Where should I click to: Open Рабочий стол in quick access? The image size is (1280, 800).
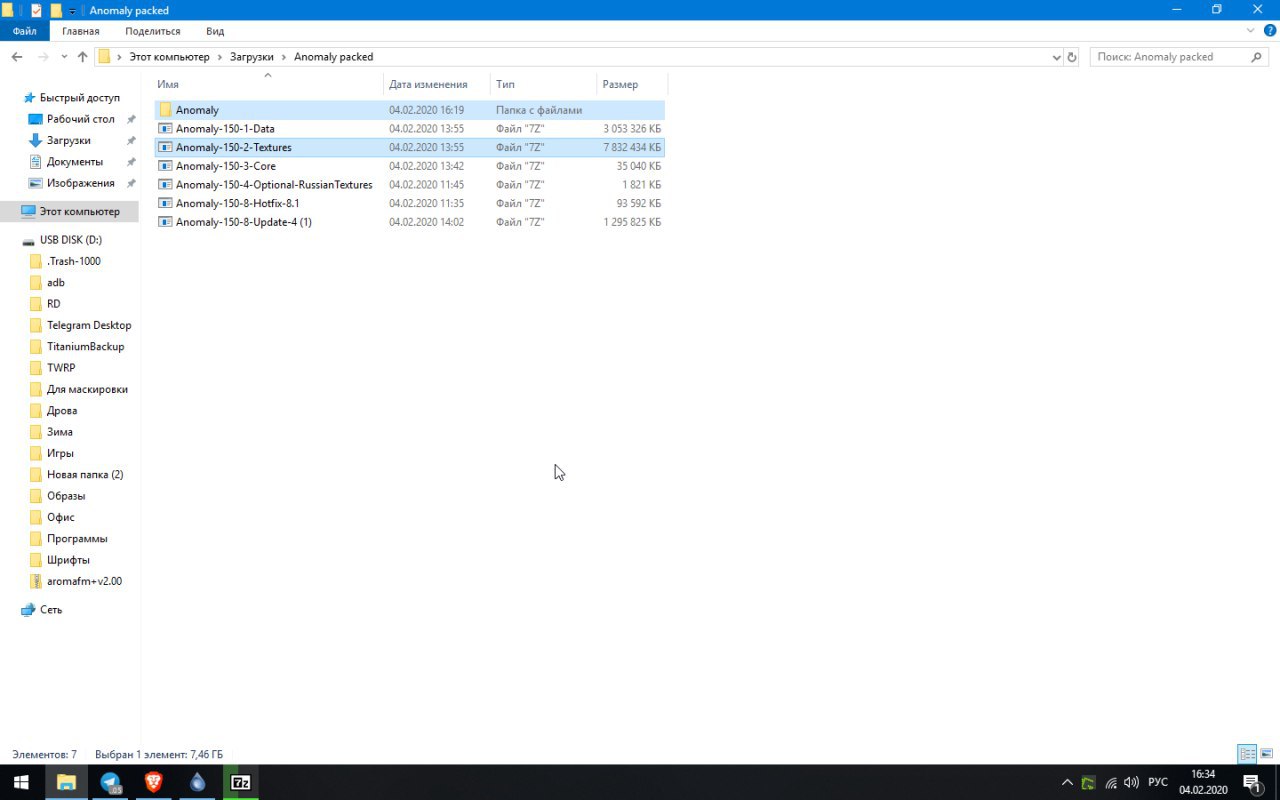[81, 119]
